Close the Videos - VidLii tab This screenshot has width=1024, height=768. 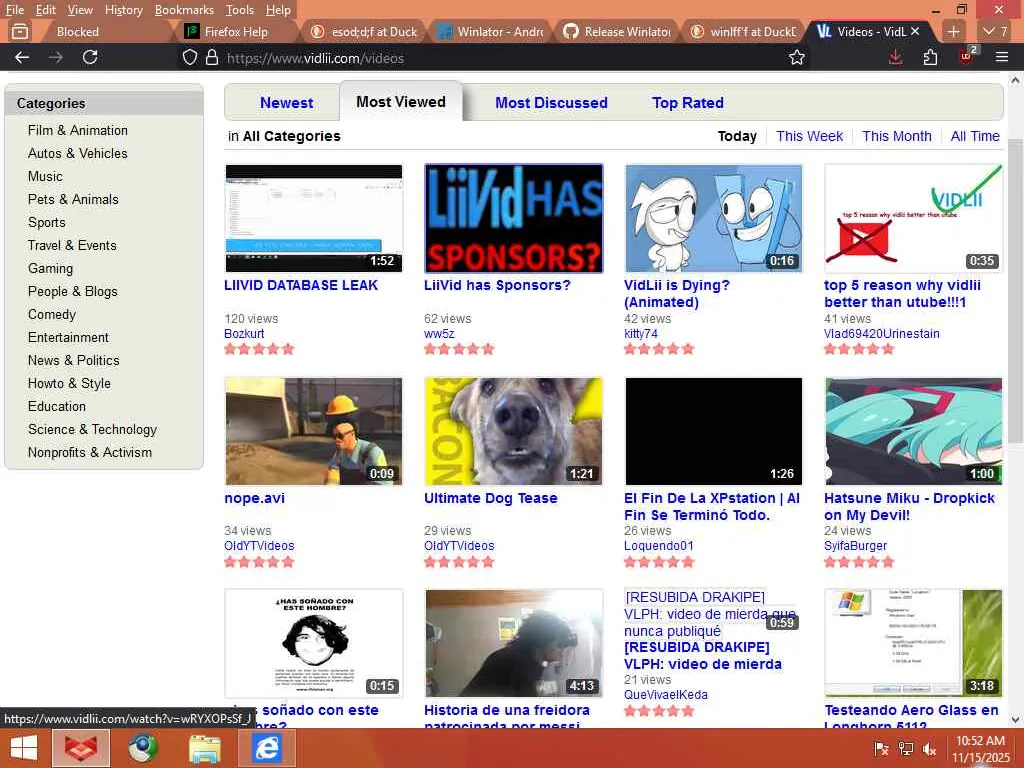(915, 31)
